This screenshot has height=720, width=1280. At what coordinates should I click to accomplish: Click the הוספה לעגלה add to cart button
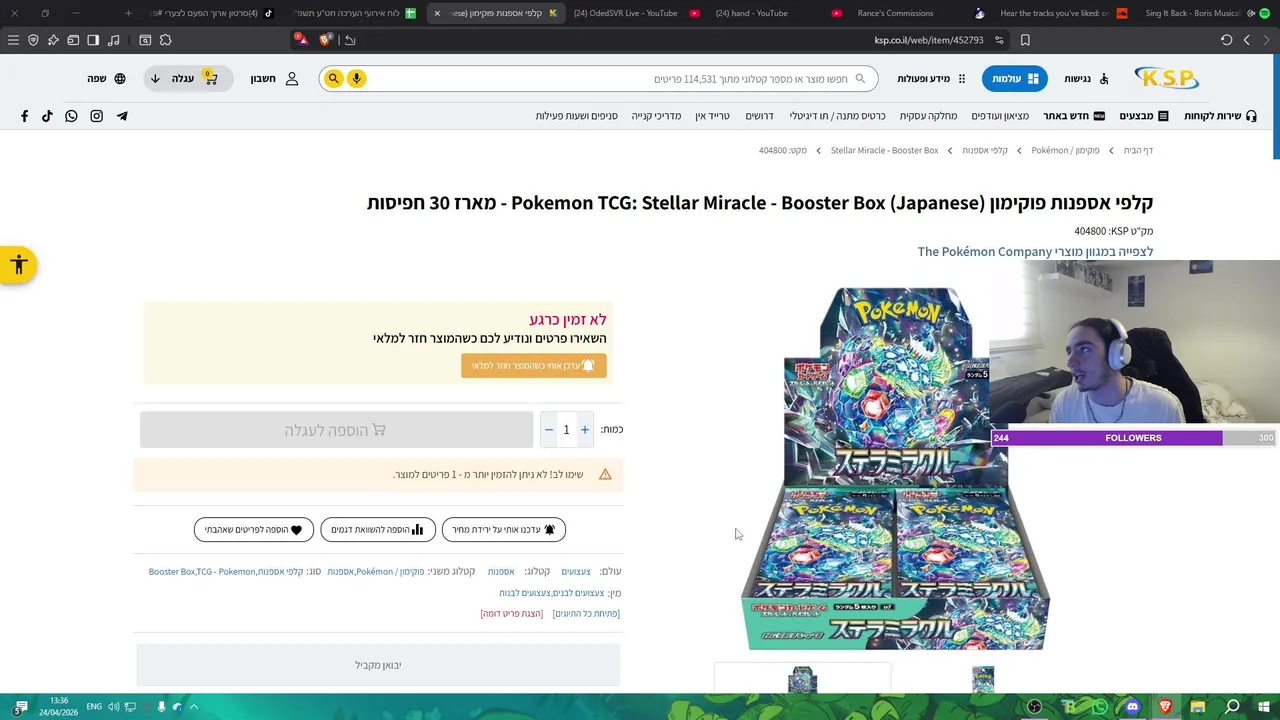[336, 430]
